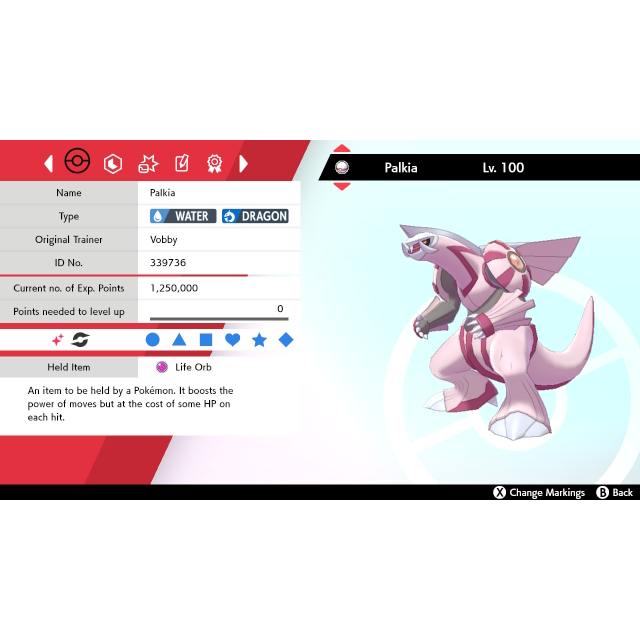Click the experience progress bar

(219, 318)
